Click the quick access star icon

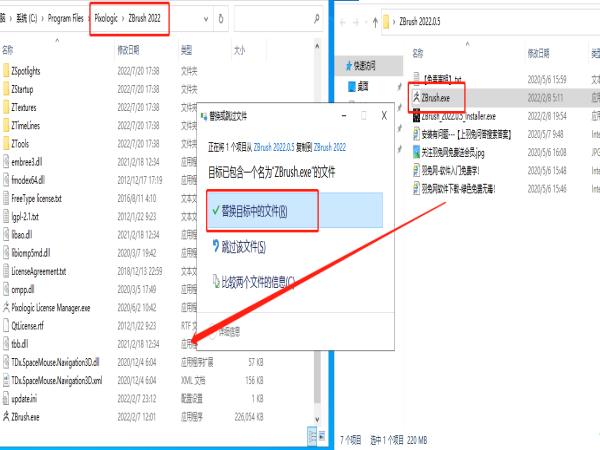pos(349,66)
